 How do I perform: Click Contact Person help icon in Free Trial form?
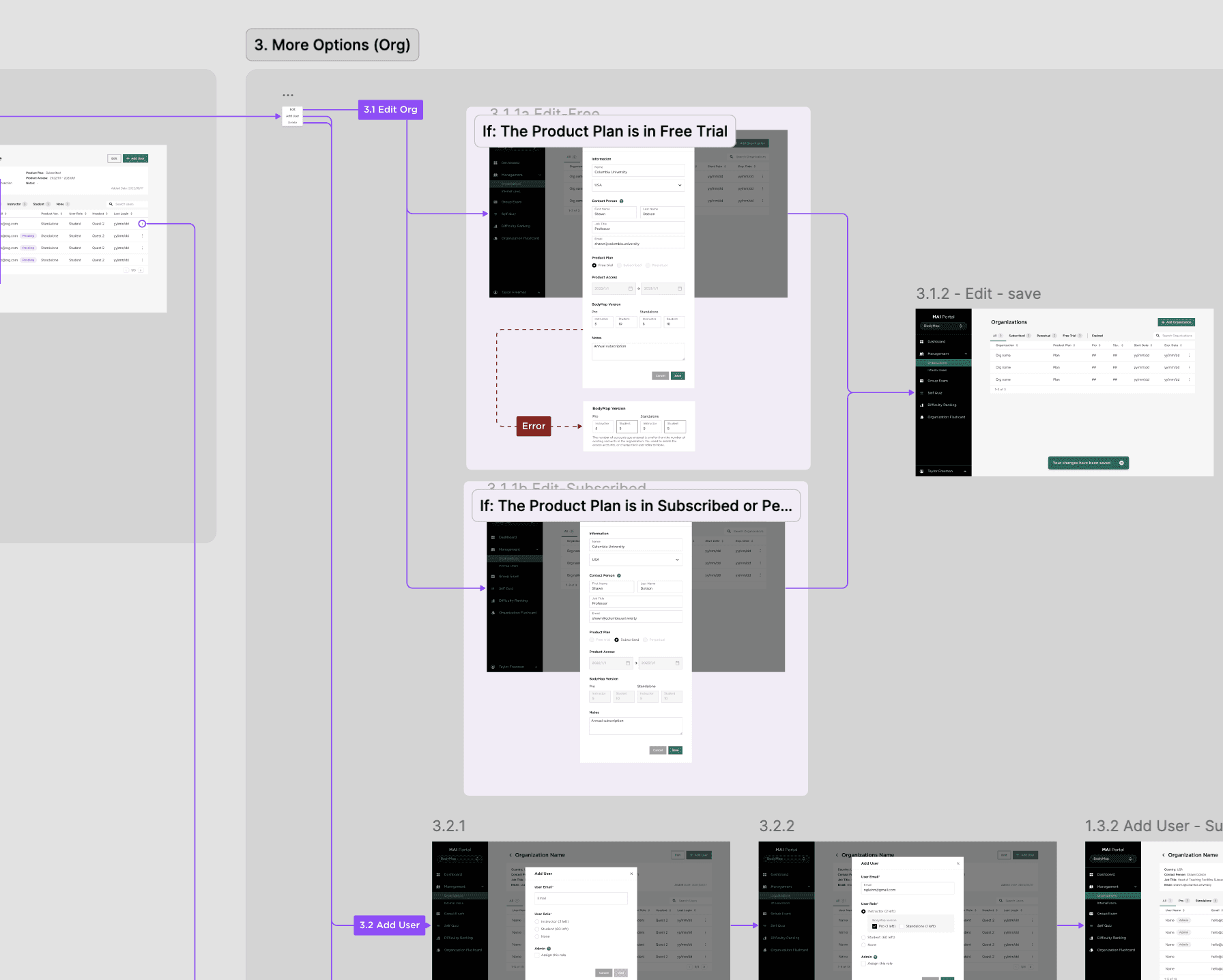621,201
